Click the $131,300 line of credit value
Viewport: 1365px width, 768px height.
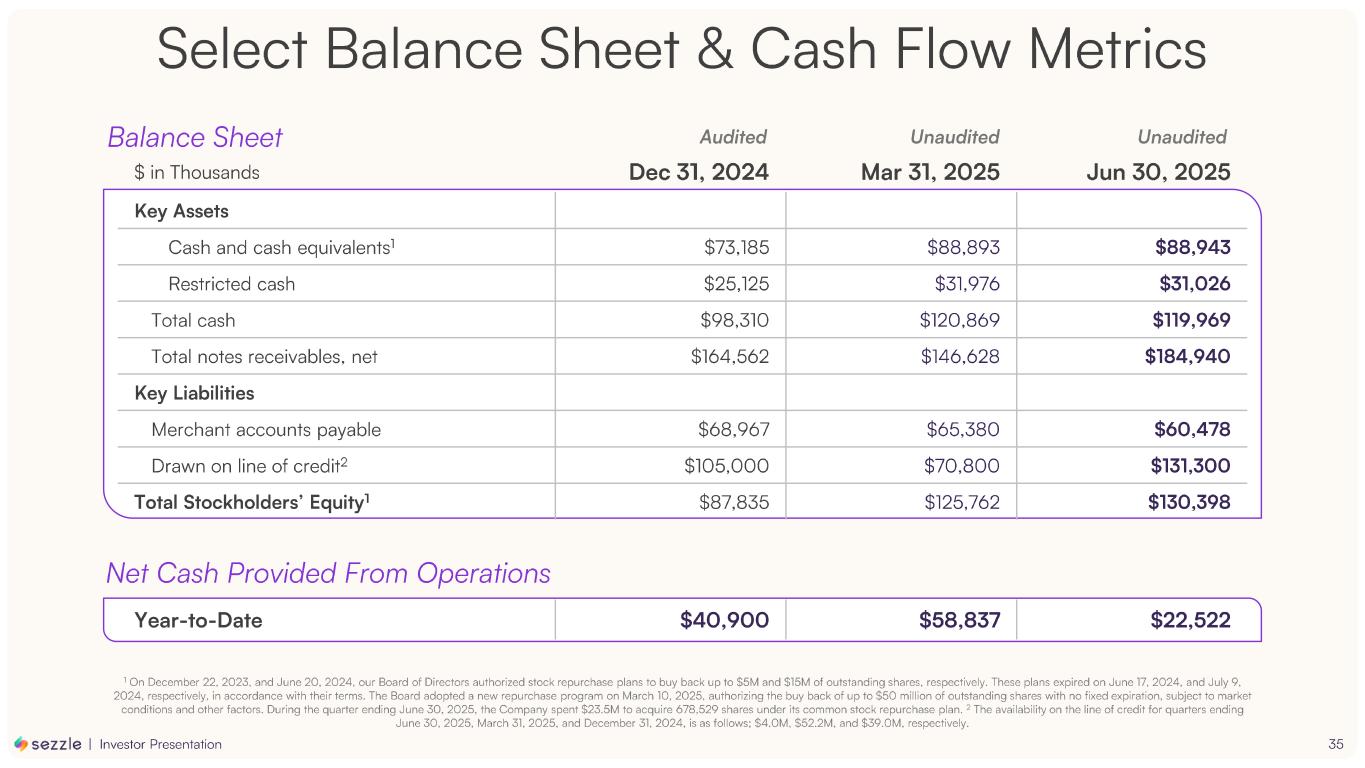(1189, 466)
